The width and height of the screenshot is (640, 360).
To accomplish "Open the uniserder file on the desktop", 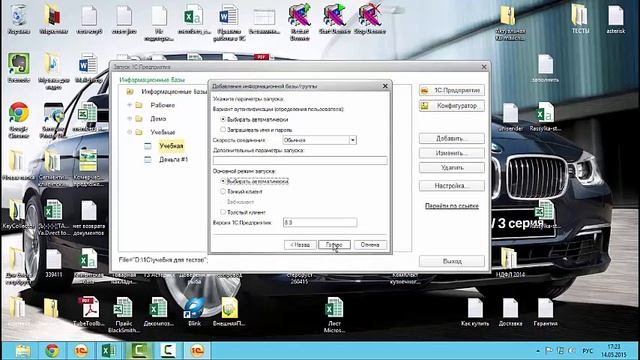I will point(510,117).
